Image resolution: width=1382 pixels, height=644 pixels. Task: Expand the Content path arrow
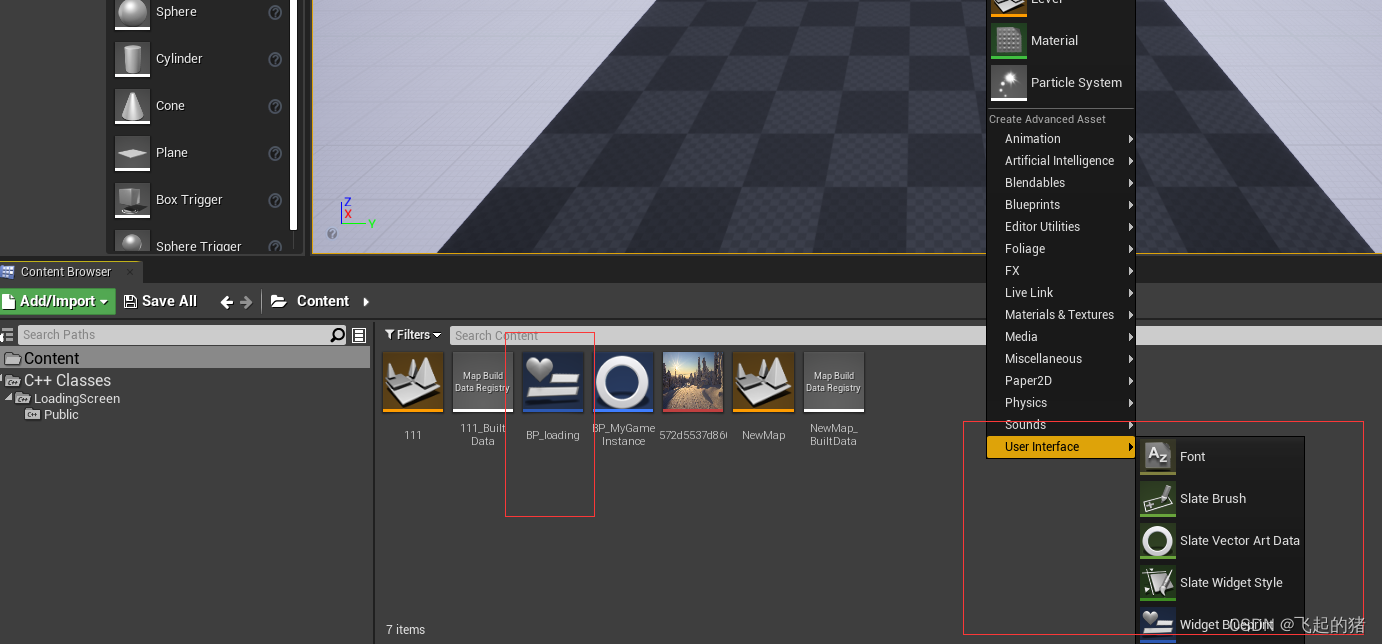pos(366,302)
